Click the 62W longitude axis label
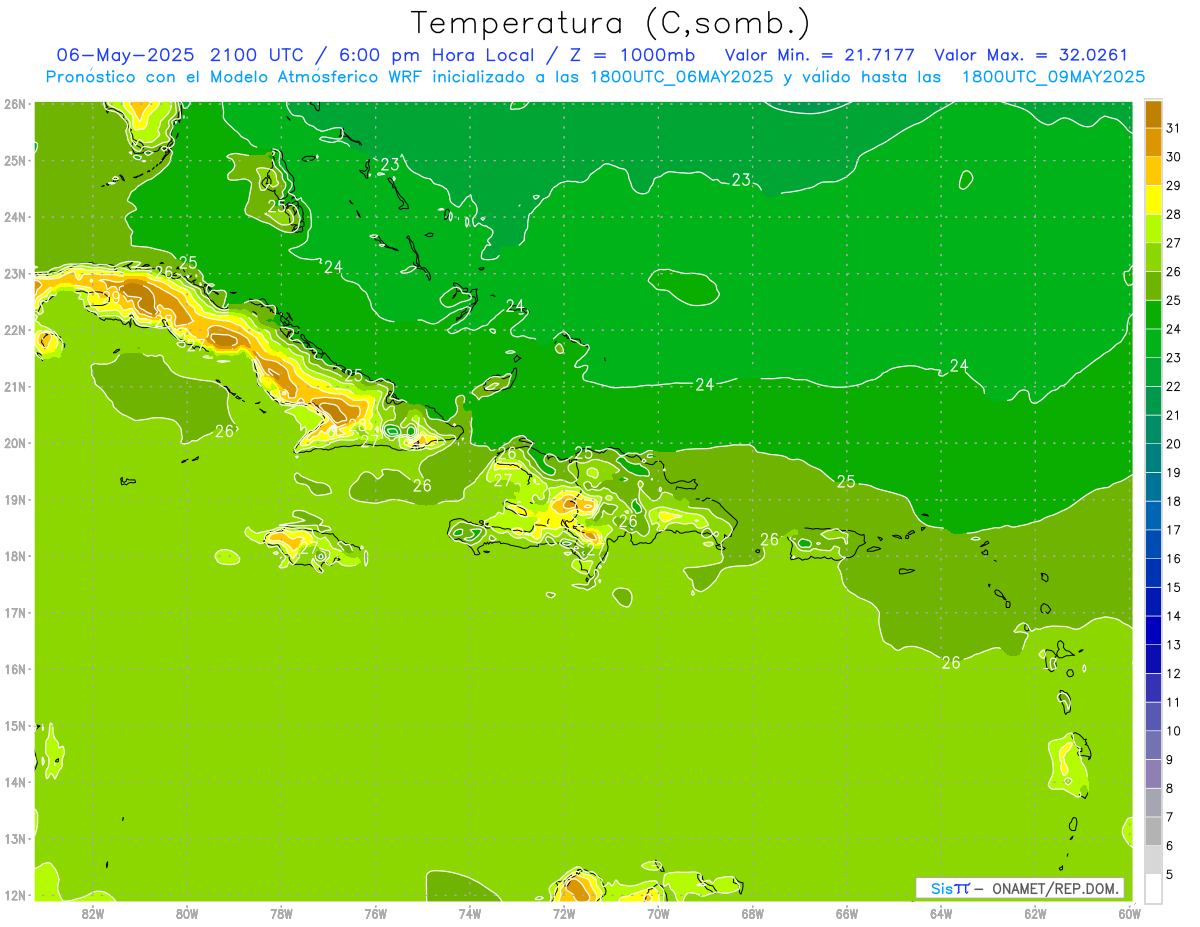 coord(1035,913)
